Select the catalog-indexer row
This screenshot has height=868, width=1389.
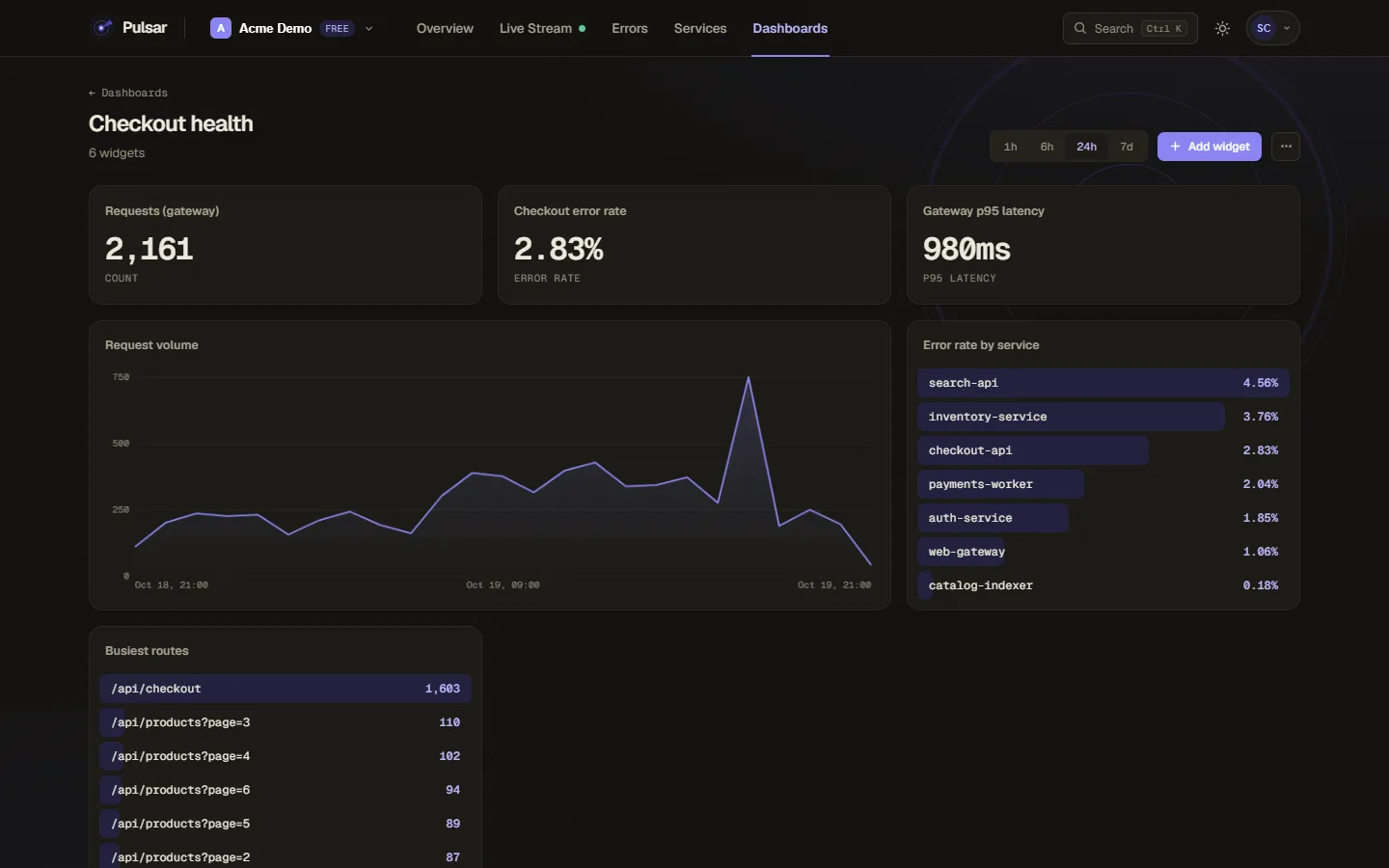click(1103, 585)
